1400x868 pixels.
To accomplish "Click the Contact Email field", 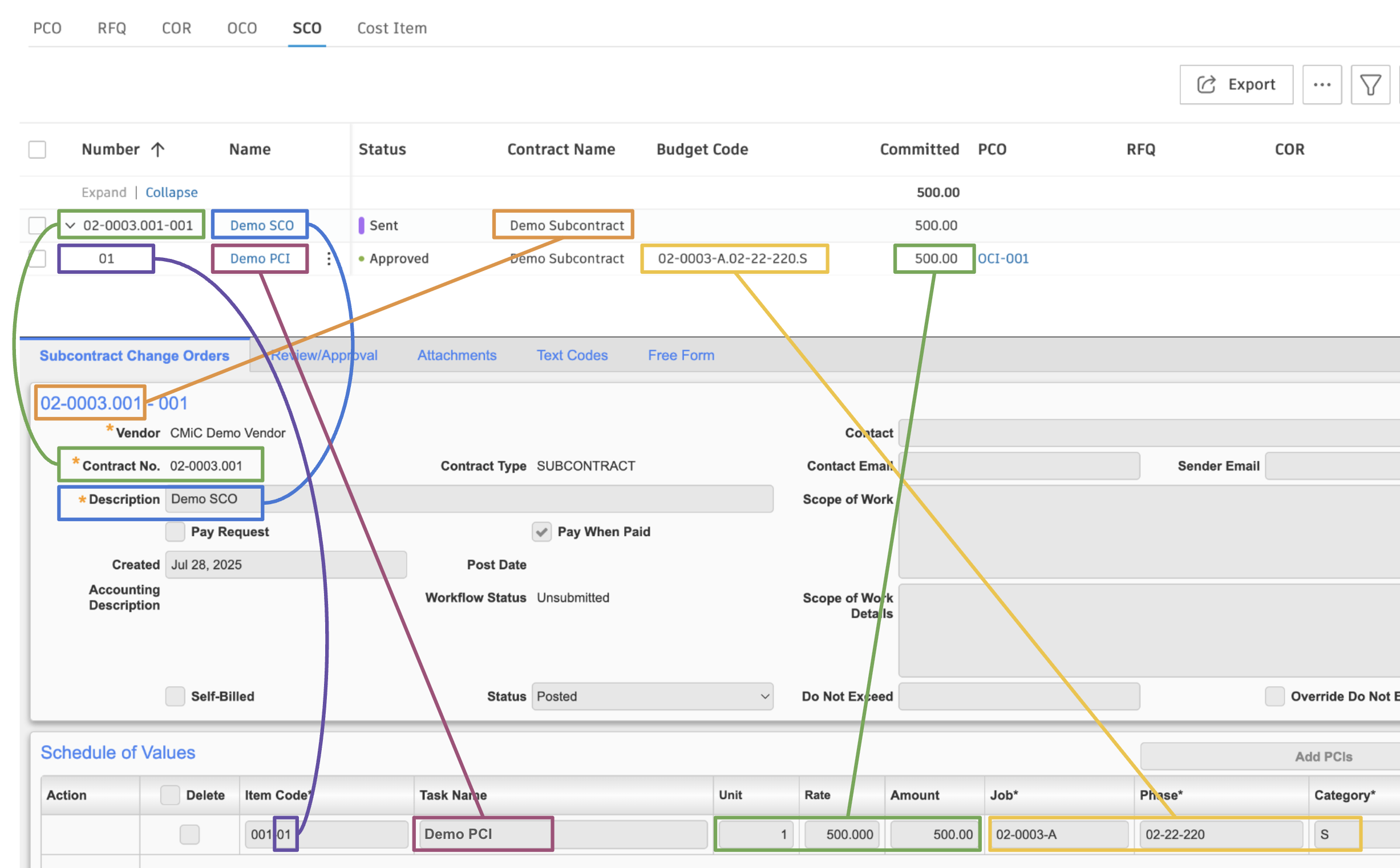I will point(1019,465).
